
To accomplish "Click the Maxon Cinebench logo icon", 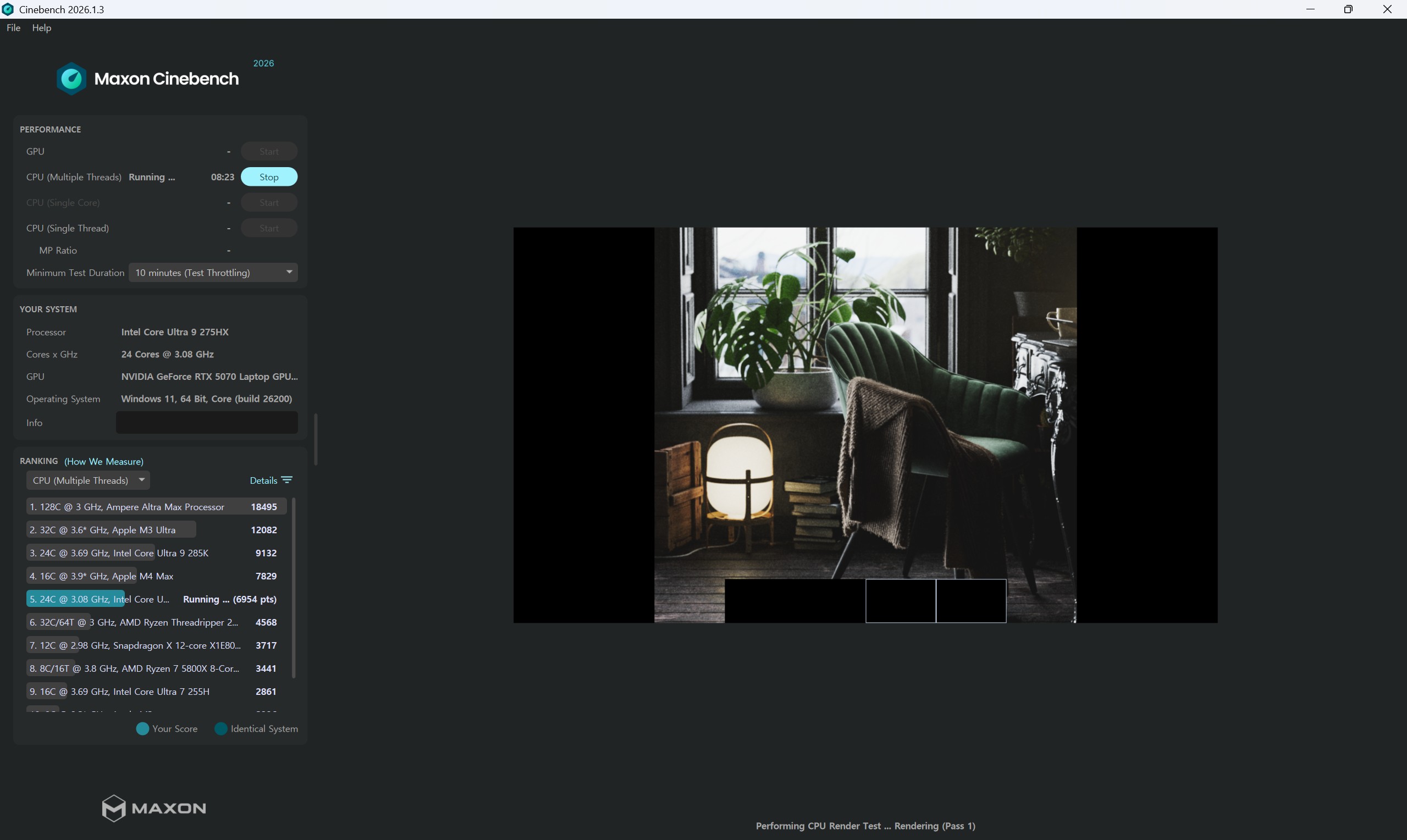I will point(71,79).
